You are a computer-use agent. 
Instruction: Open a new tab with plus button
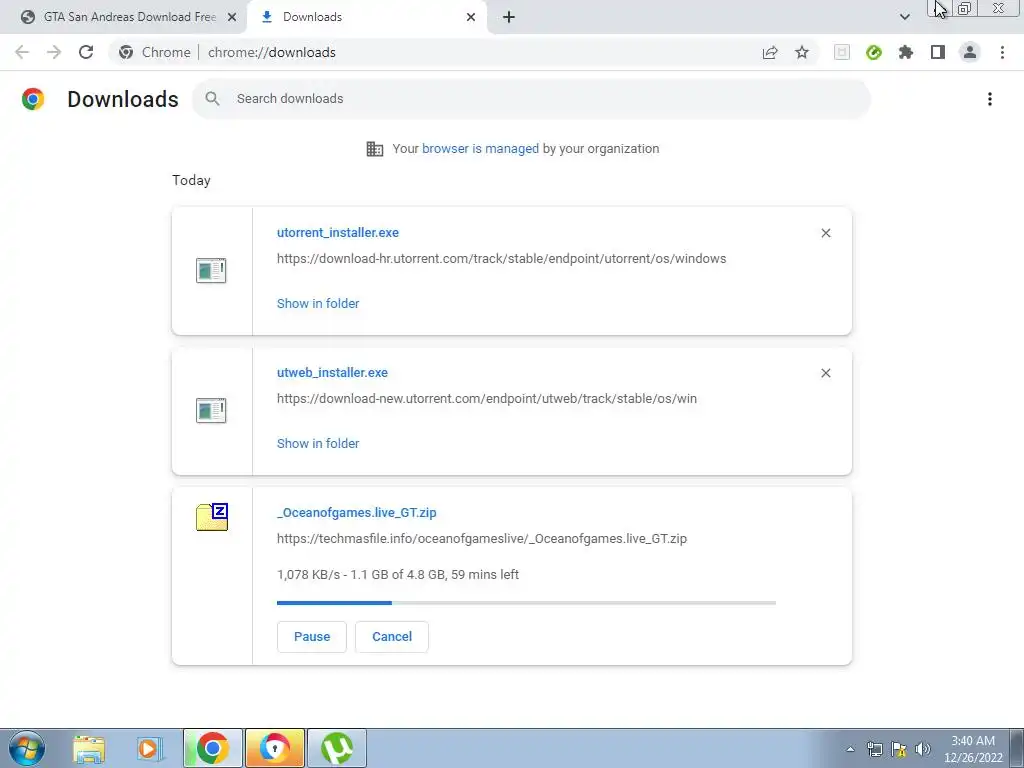509,17
